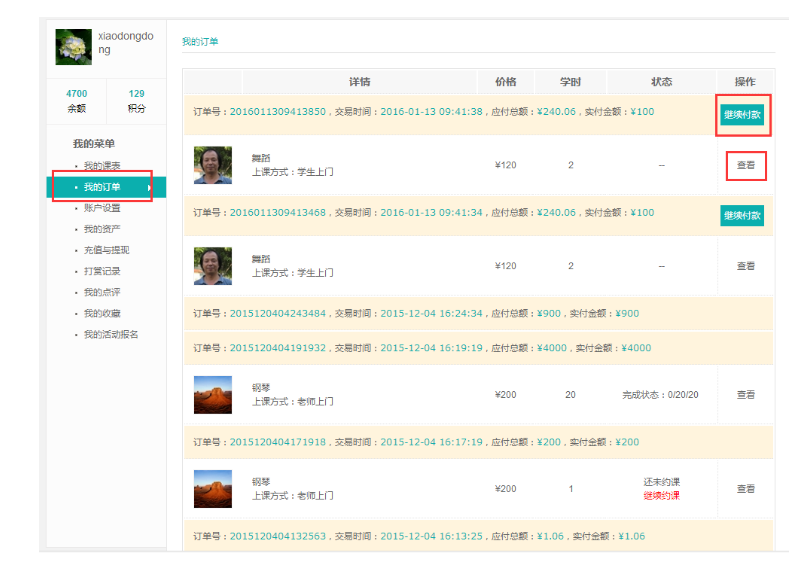The image size is (808, 562).
Task: Click the red 继续约课 link
Action: tap(661, 496)
